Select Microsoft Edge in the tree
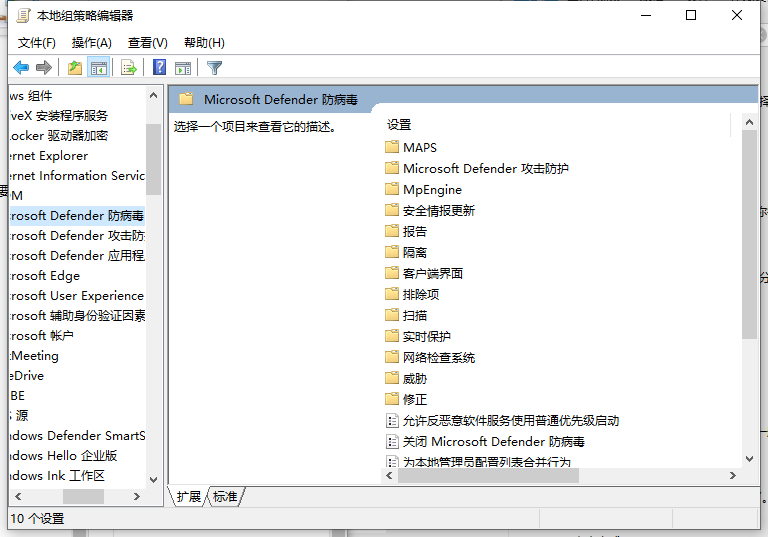 point(45,276)
